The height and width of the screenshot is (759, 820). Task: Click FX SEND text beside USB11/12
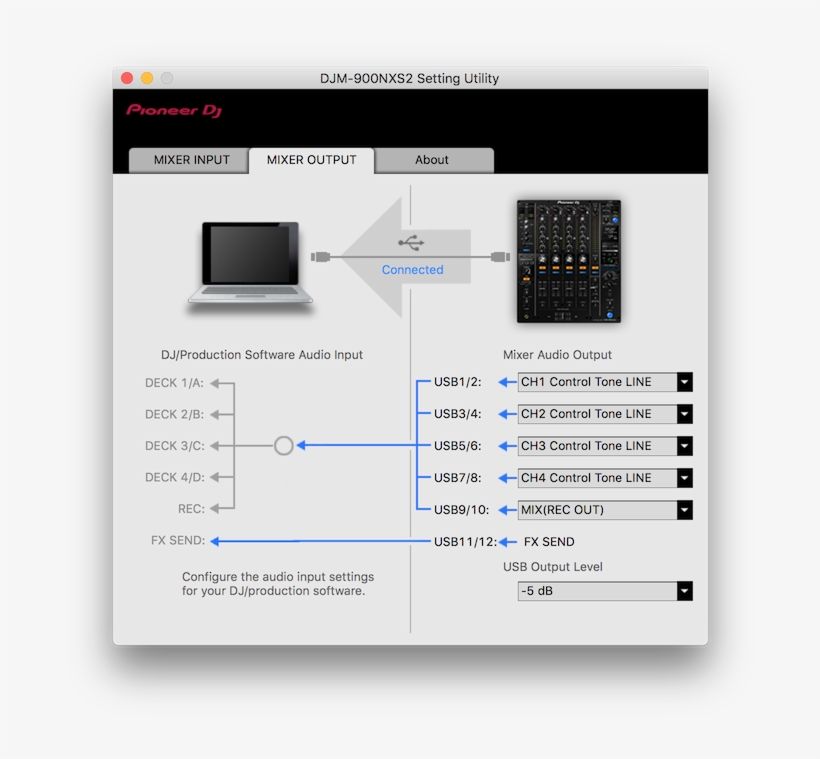(x=549, y=542)
